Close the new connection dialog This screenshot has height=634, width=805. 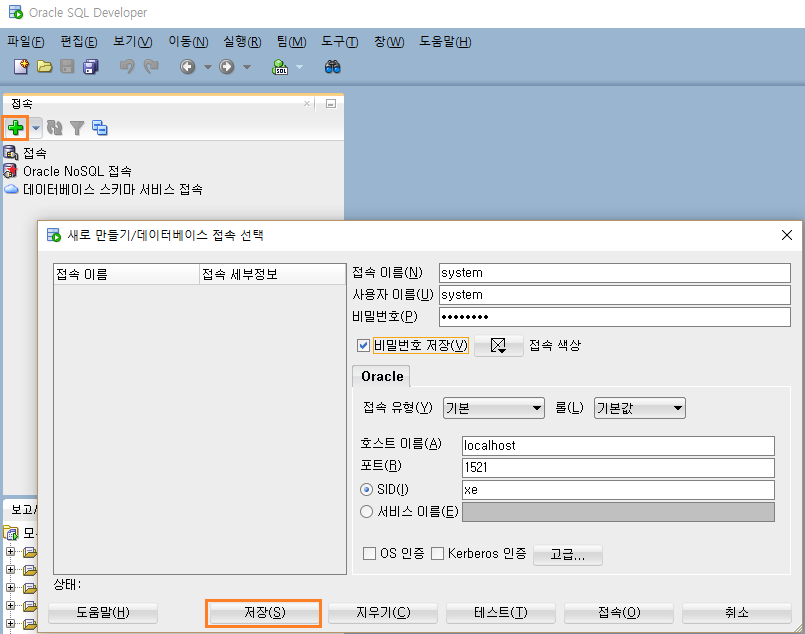click(787, 235)
